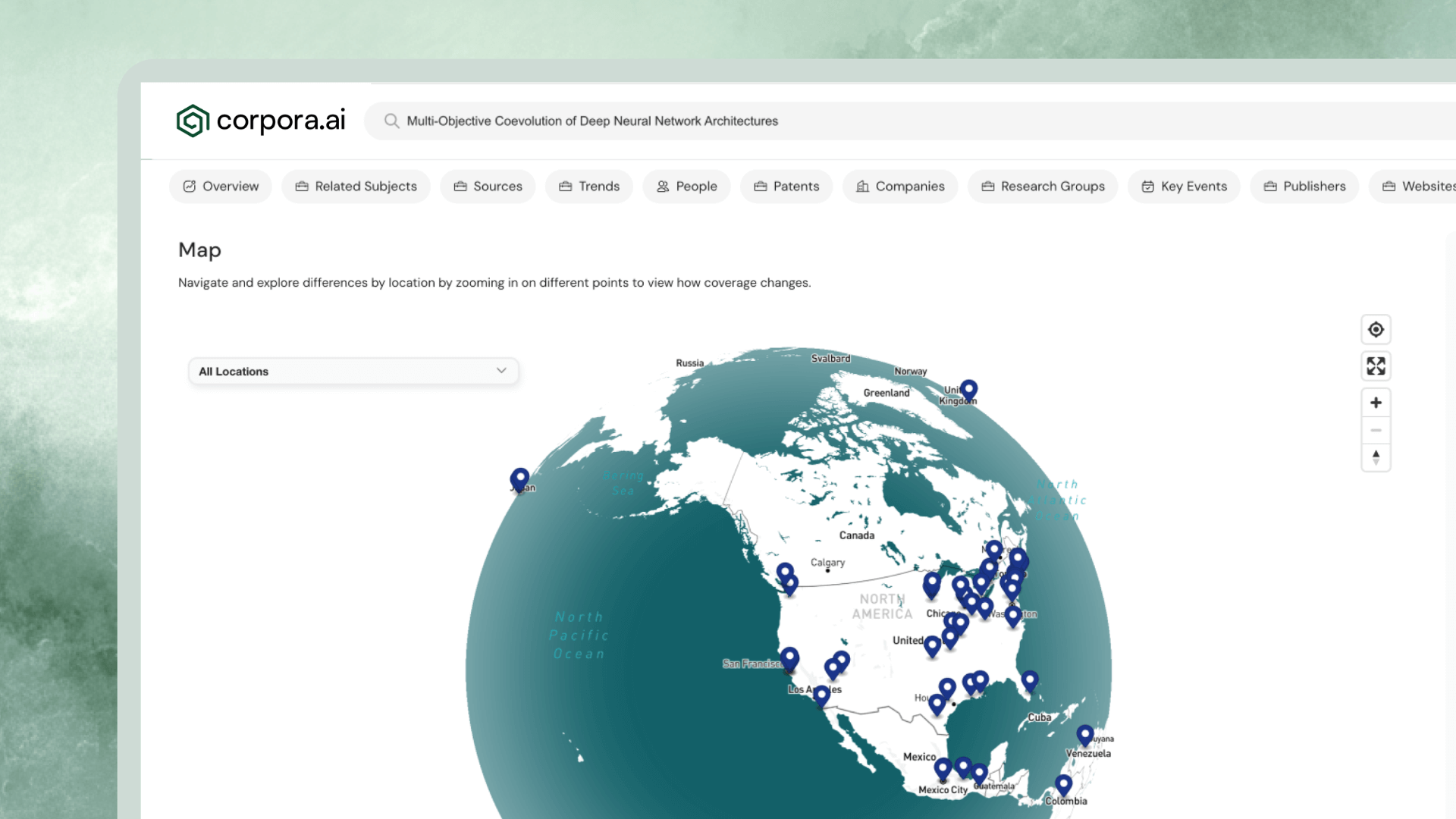Switch to the Overview tab

click(x=220, y=186)
